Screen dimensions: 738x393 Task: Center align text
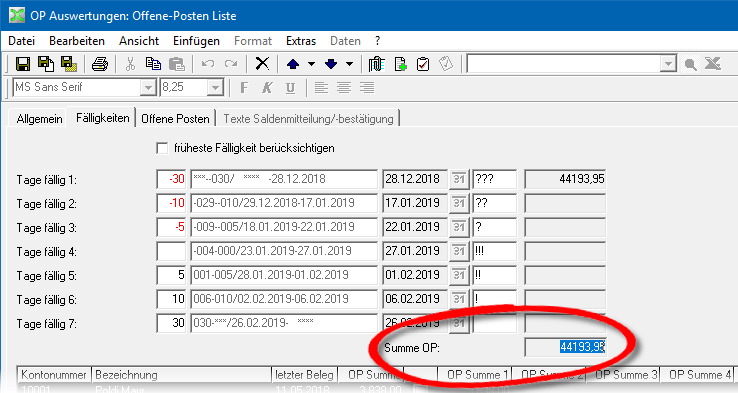pos(344,88)
